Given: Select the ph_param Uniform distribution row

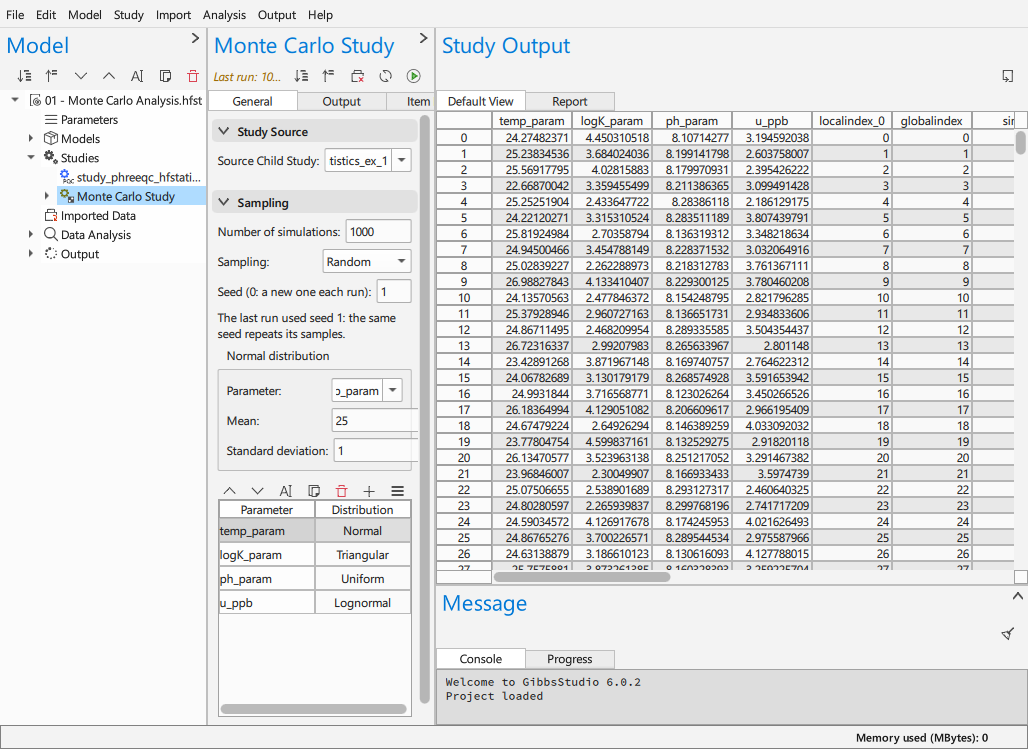Looking at the screenshot, I should [x=315, y=578].
